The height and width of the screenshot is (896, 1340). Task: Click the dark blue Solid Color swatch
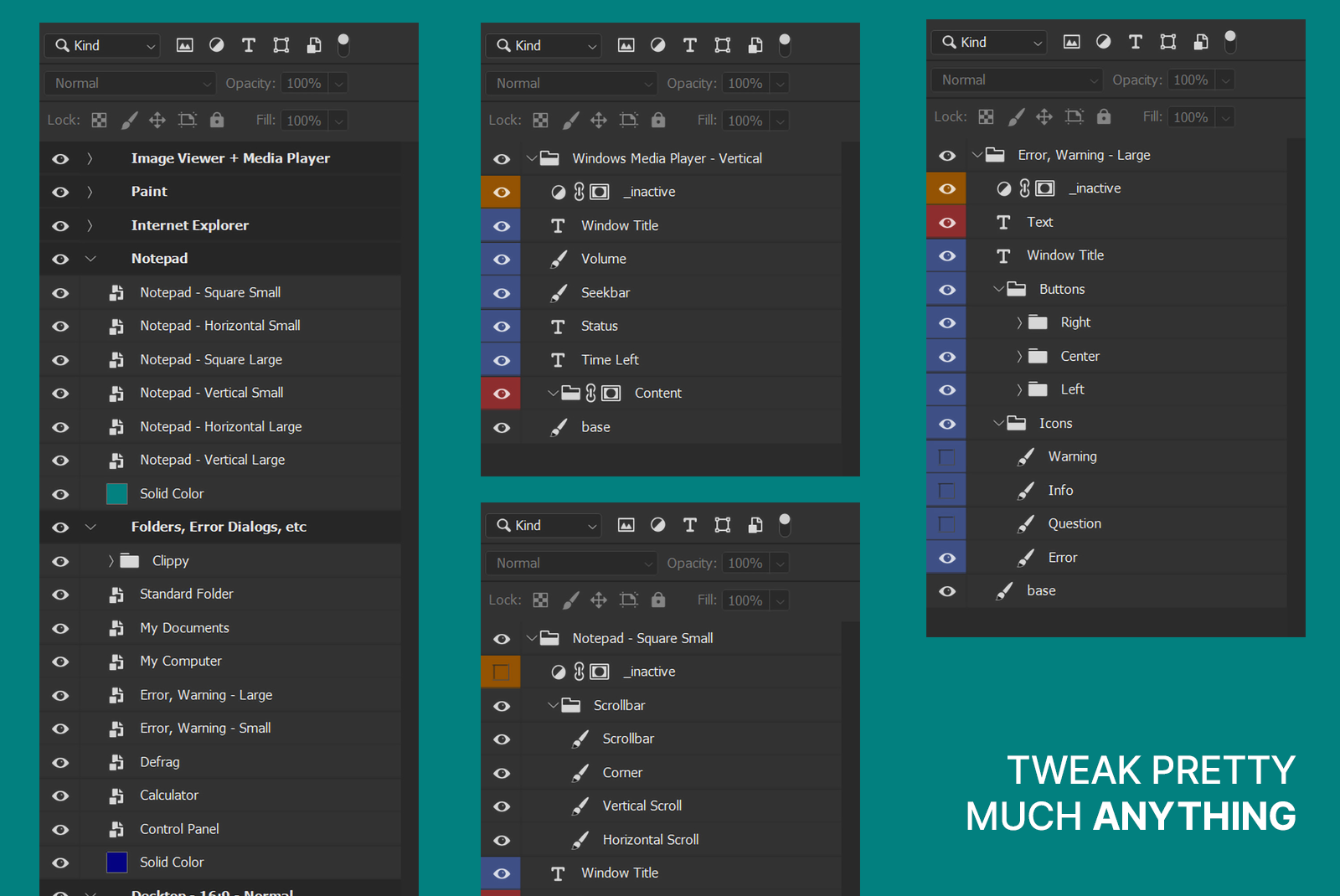[116, 863]
